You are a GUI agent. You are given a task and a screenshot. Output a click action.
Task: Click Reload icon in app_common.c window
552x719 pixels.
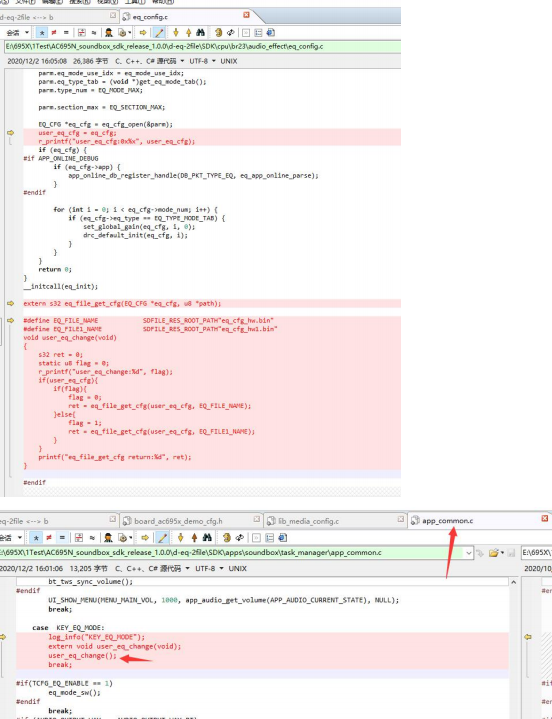tap(239, 537)
